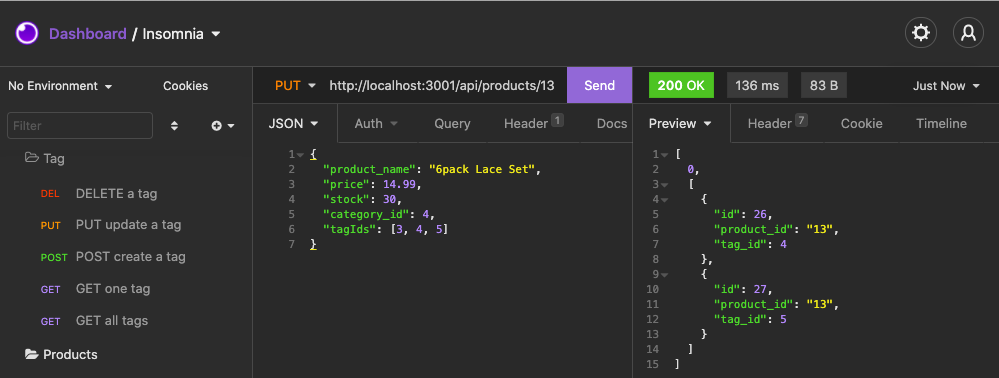Screen dimensions: 999x378
Task: Click the stock value 30
Action: (389, 200)
